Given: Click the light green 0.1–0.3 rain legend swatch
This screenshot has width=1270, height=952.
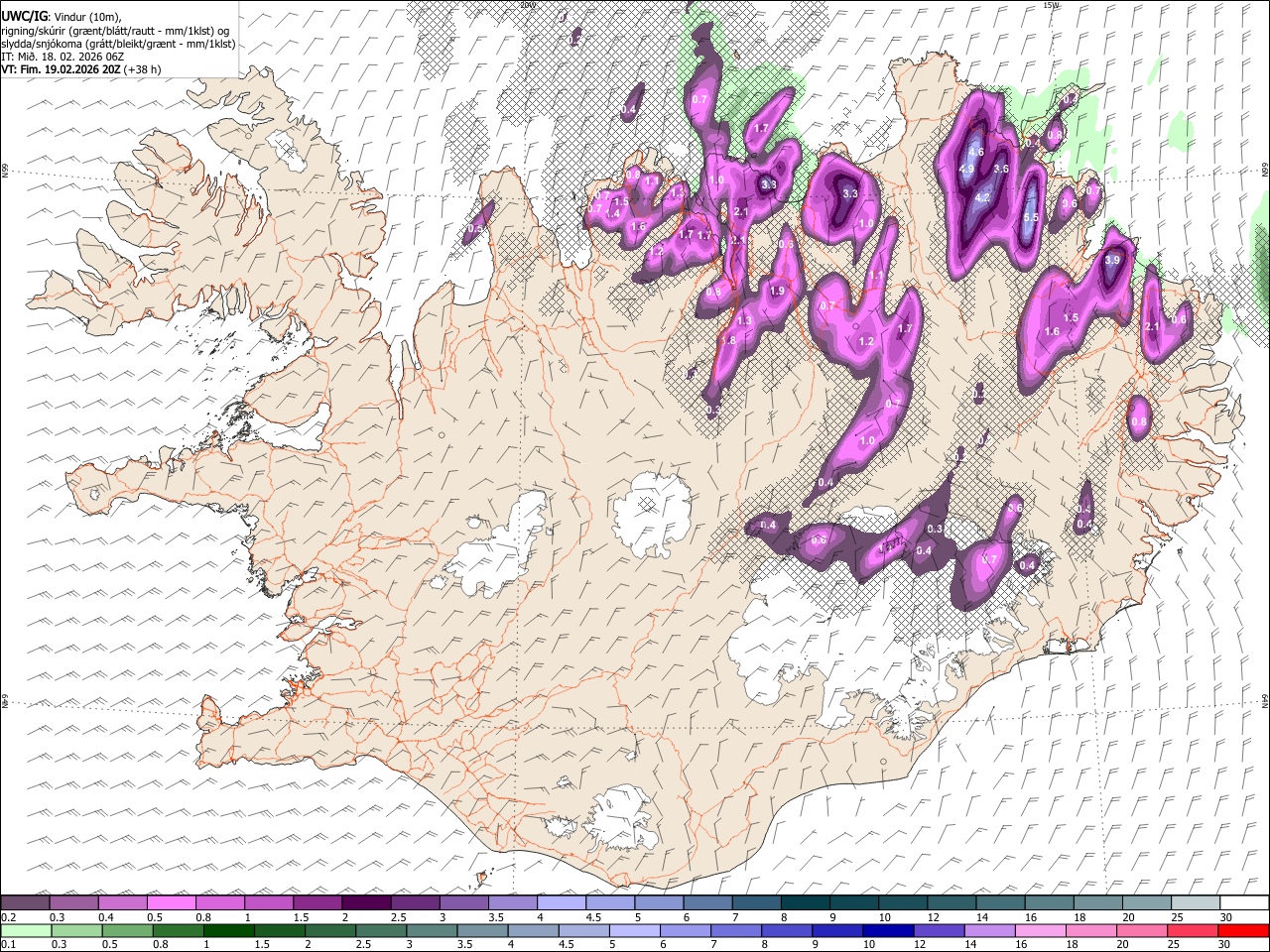Looking at the screenshot, I should pyautogui.click(x=25, y=930).
